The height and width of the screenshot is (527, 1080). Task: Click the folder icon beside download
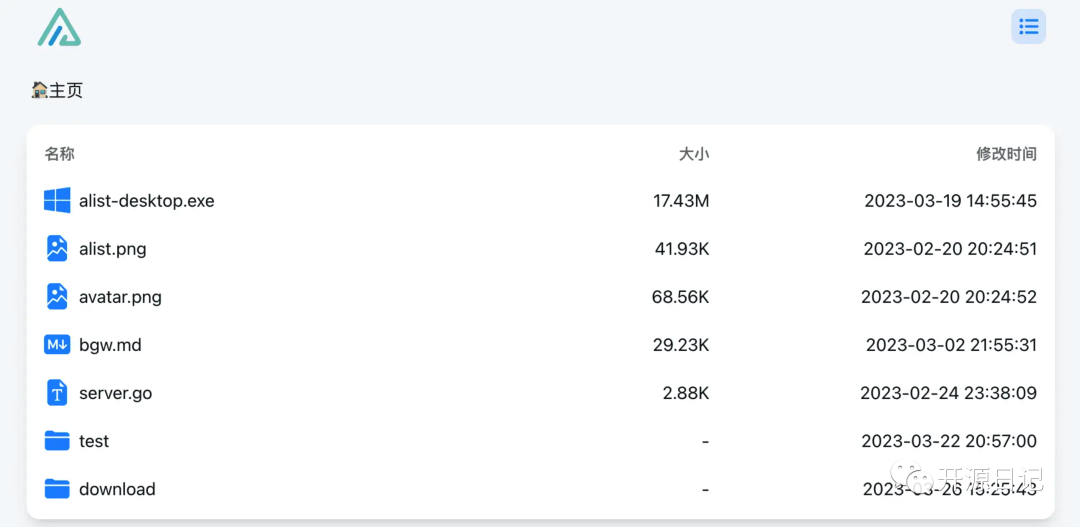click(x=57, y=489)
